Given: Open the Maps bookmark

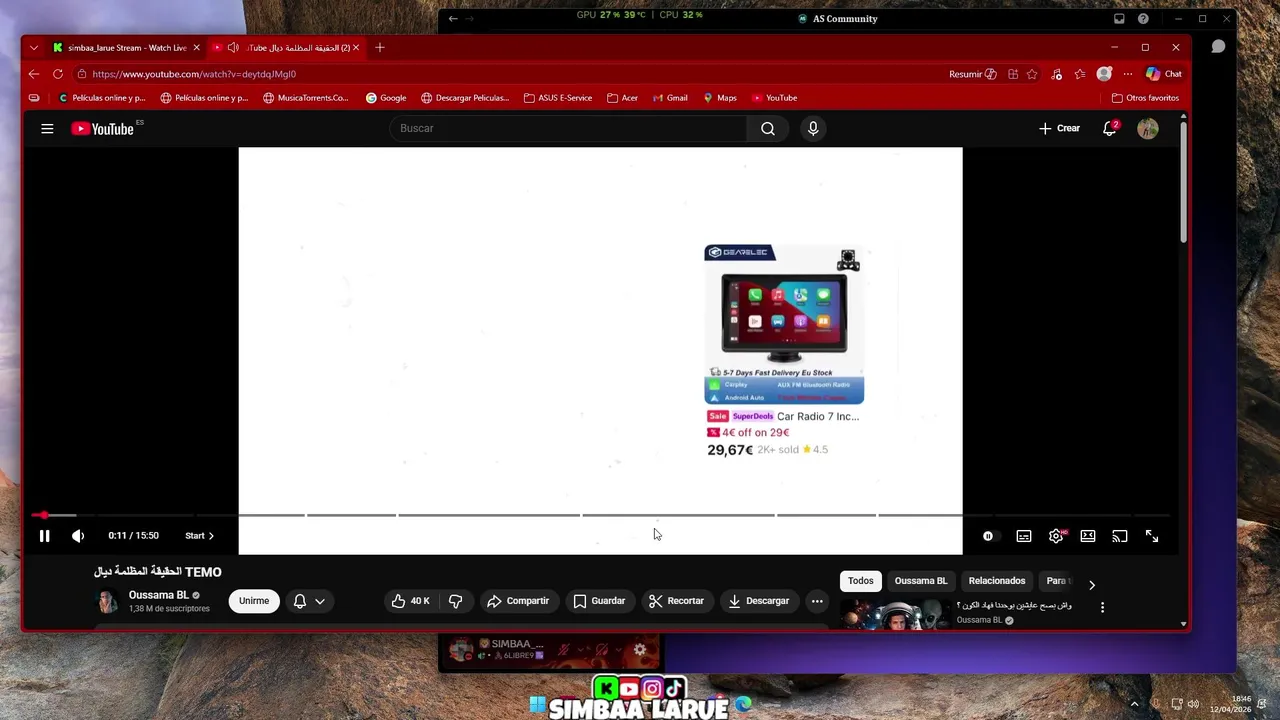Looking at the screenshot, I should click(720, 98).
